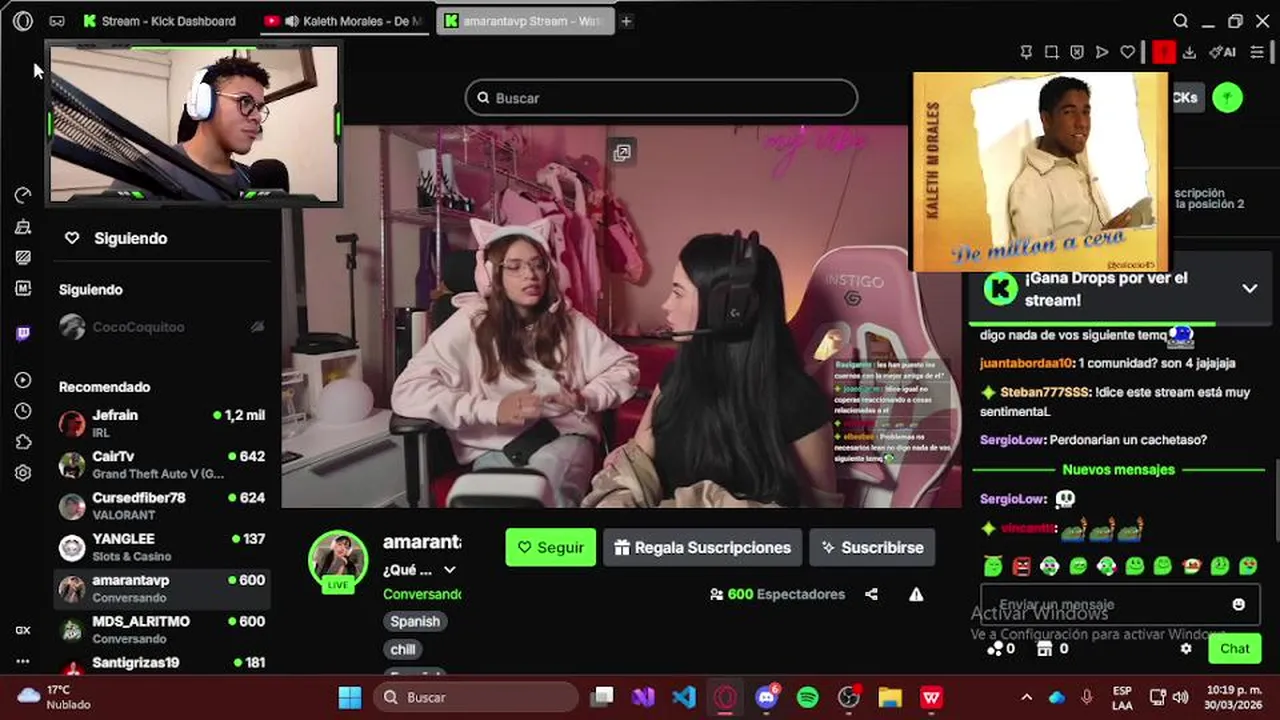Image resolution: width=1280 pixels, height=720 pixels.
Task: Open Jefrain's recommended channel
Action: (x=162, y=423)
